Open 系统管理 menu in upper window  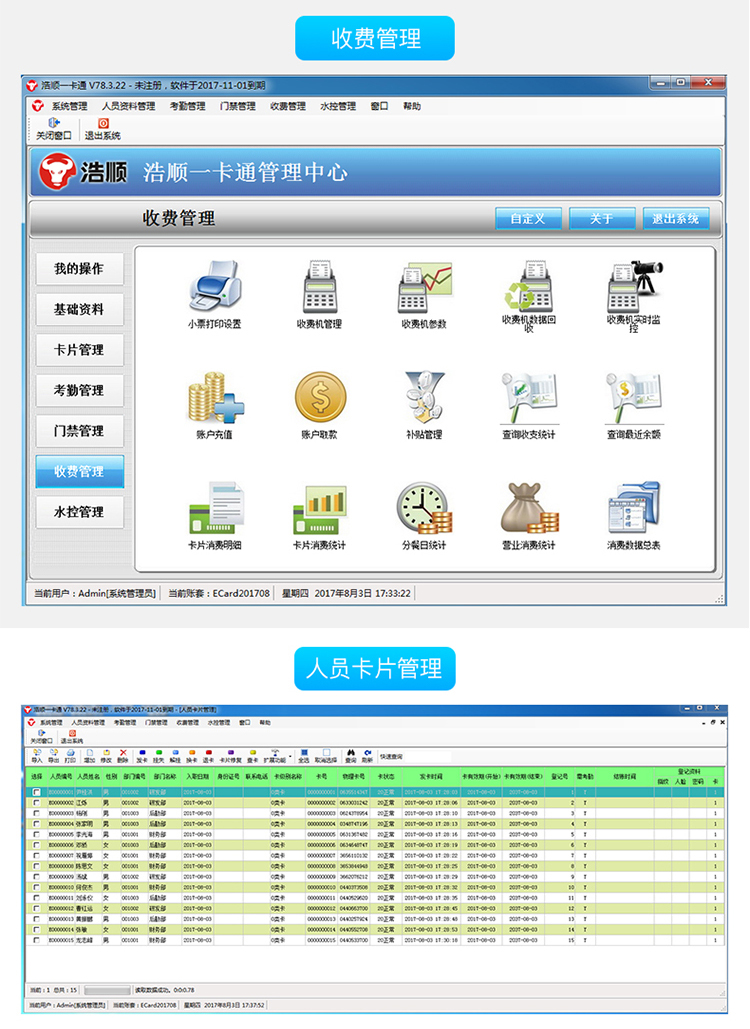[69, 106]
